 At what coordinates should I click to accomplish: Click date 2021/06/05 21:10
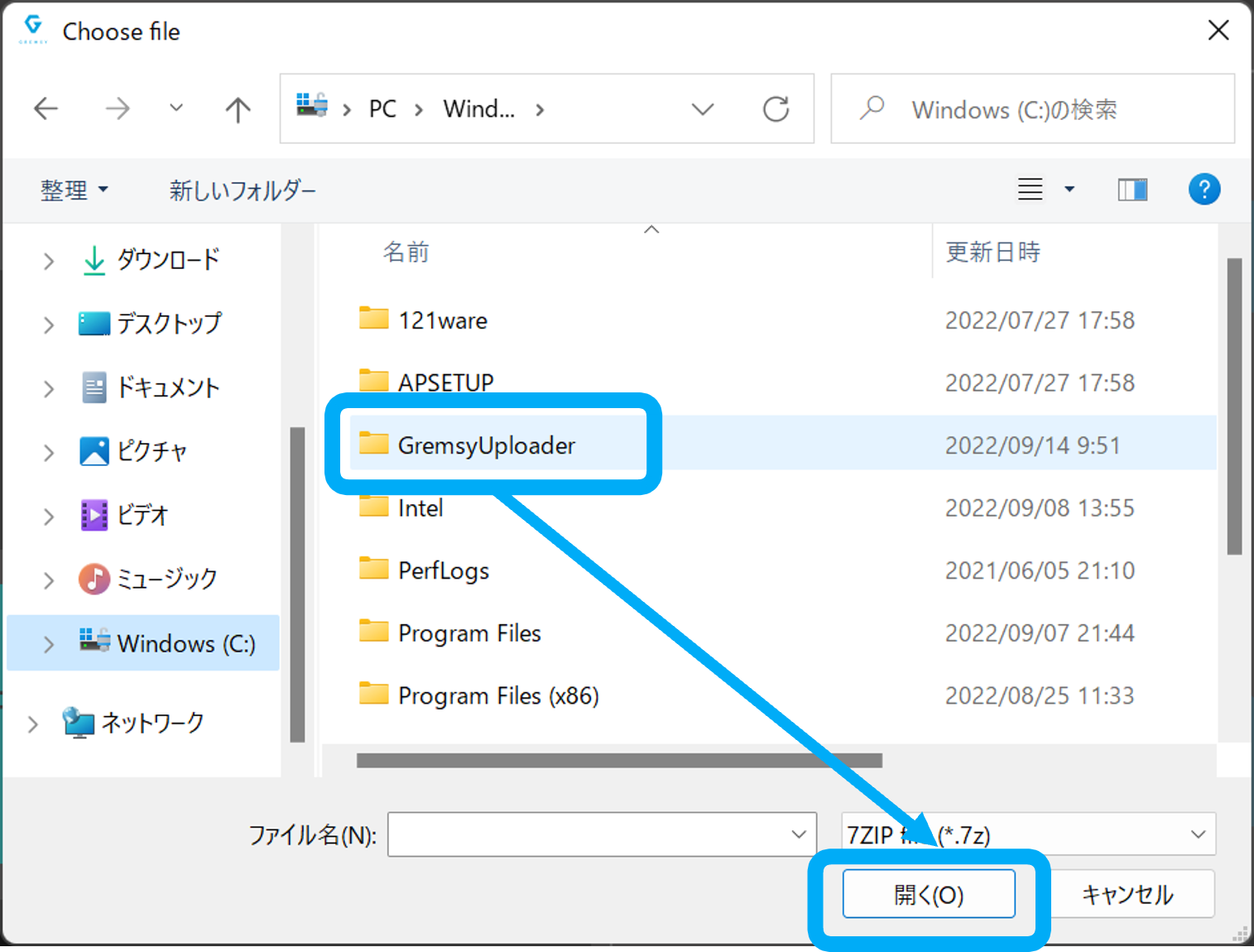pyautogui.click(x=1040, y=570)
